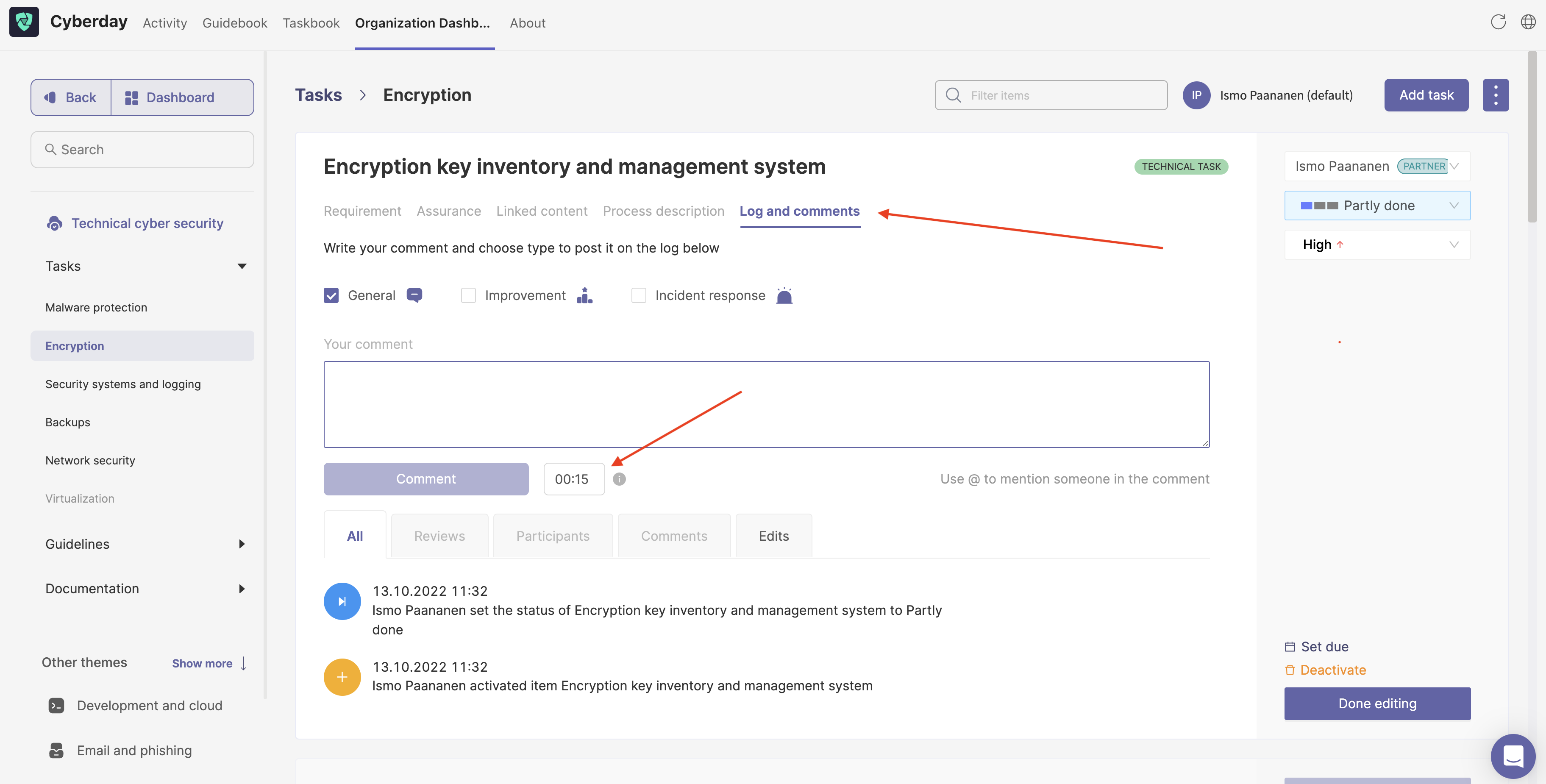Open the Malware protection task group

point(96,307)
